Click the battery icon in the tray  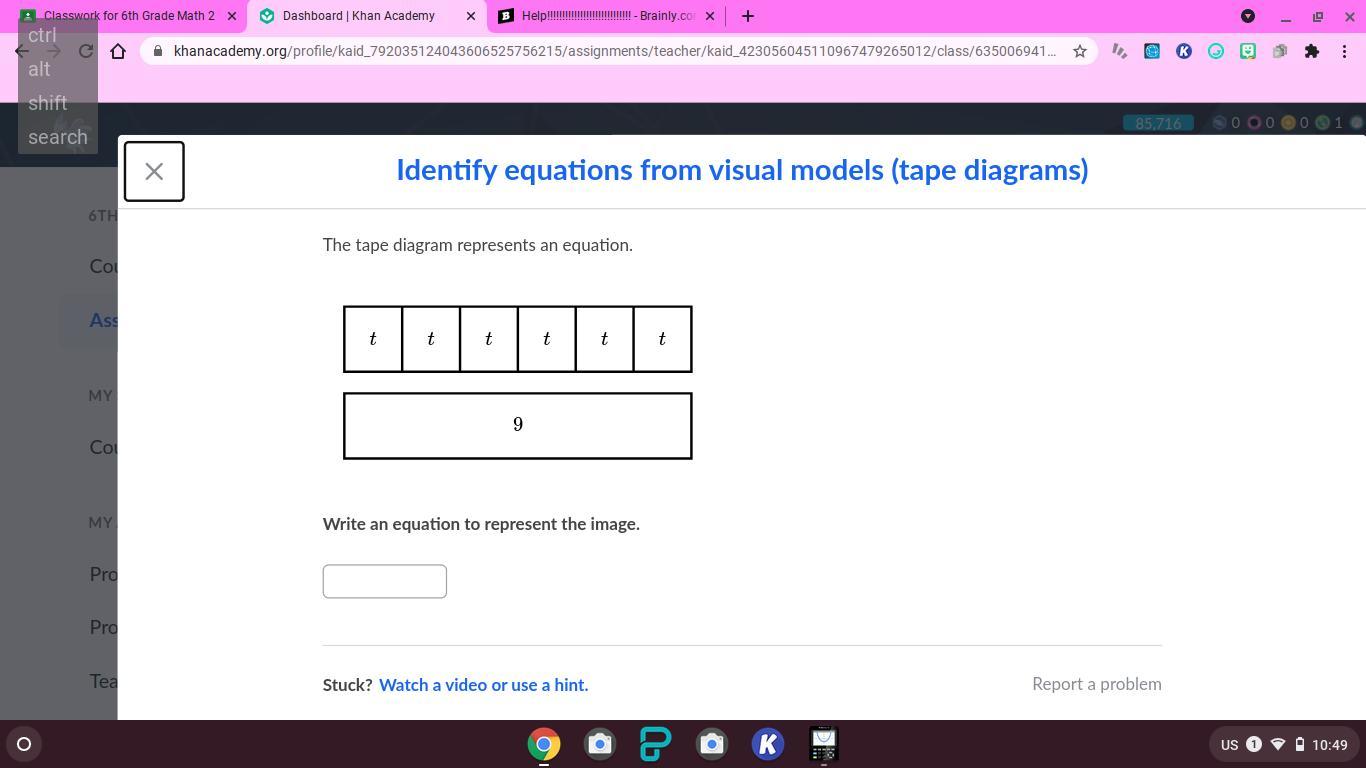tap(1300, 744)
